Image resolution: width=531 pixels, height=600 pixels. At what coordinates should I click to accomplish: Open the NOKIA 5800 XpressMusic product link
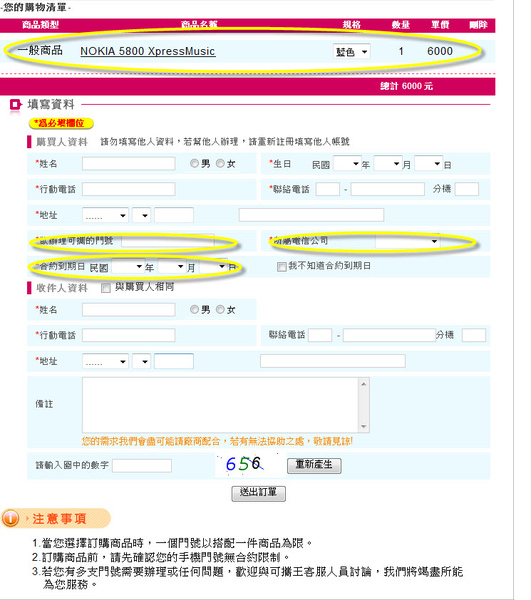point(148,51)
